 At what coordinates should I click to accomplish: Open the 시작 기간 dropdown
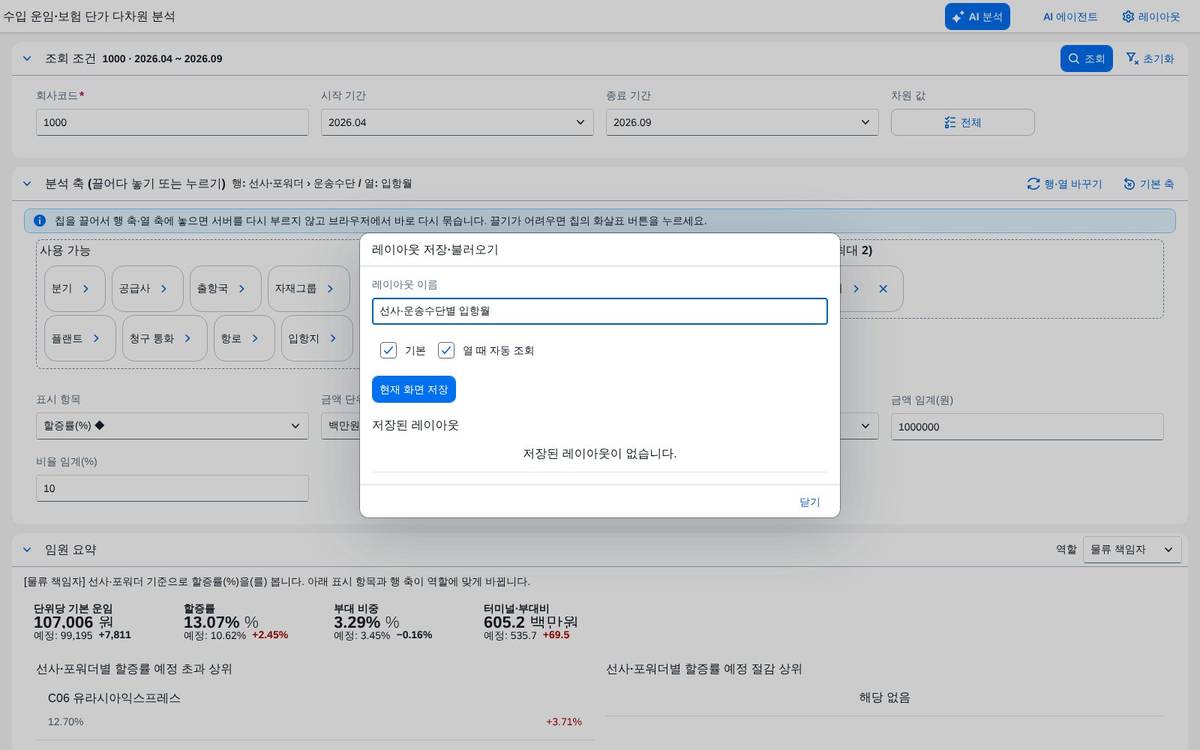coord(457,122)
